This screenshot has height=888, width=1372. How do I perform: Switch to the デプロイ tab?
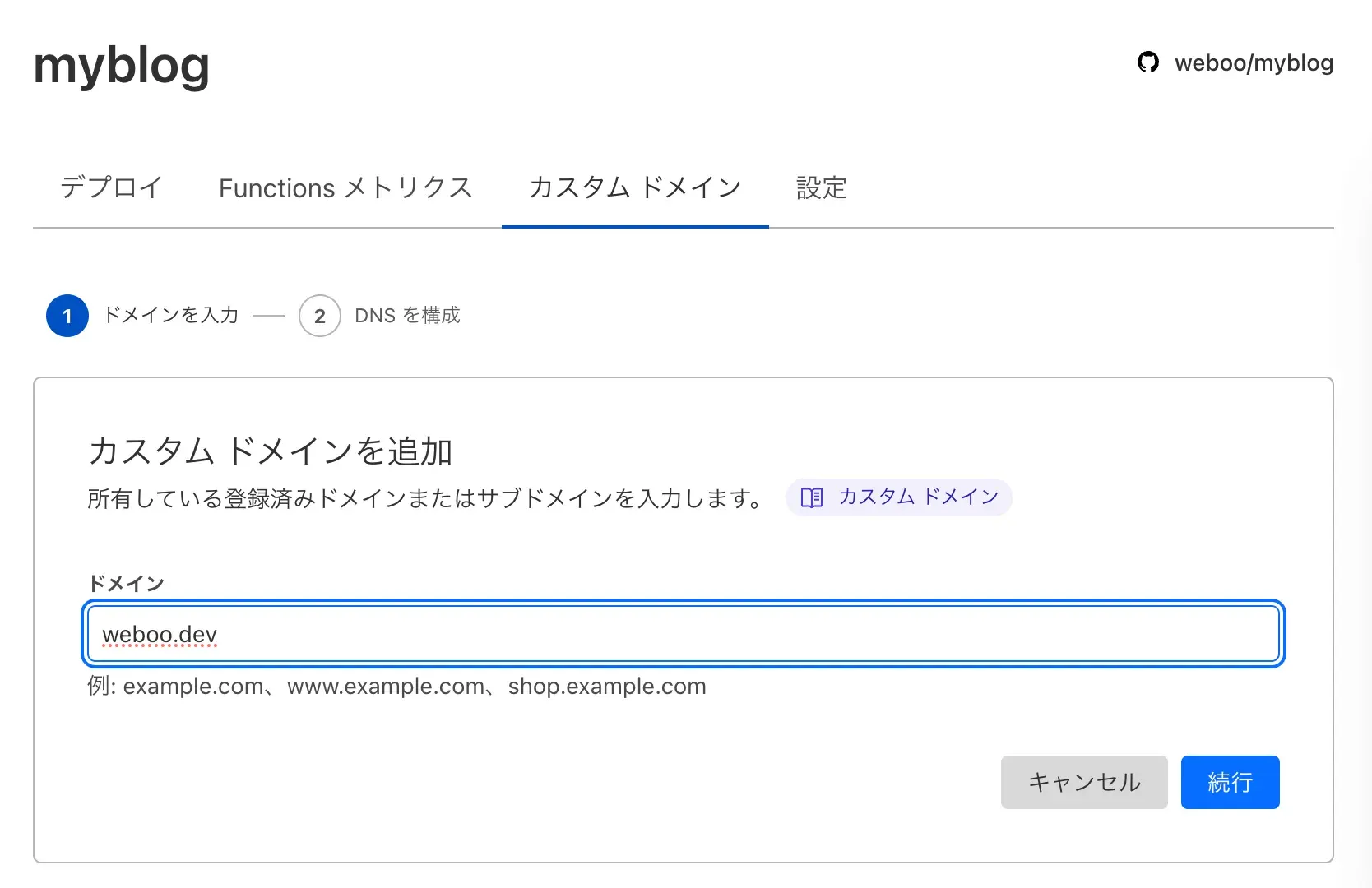tap(109, 188)
